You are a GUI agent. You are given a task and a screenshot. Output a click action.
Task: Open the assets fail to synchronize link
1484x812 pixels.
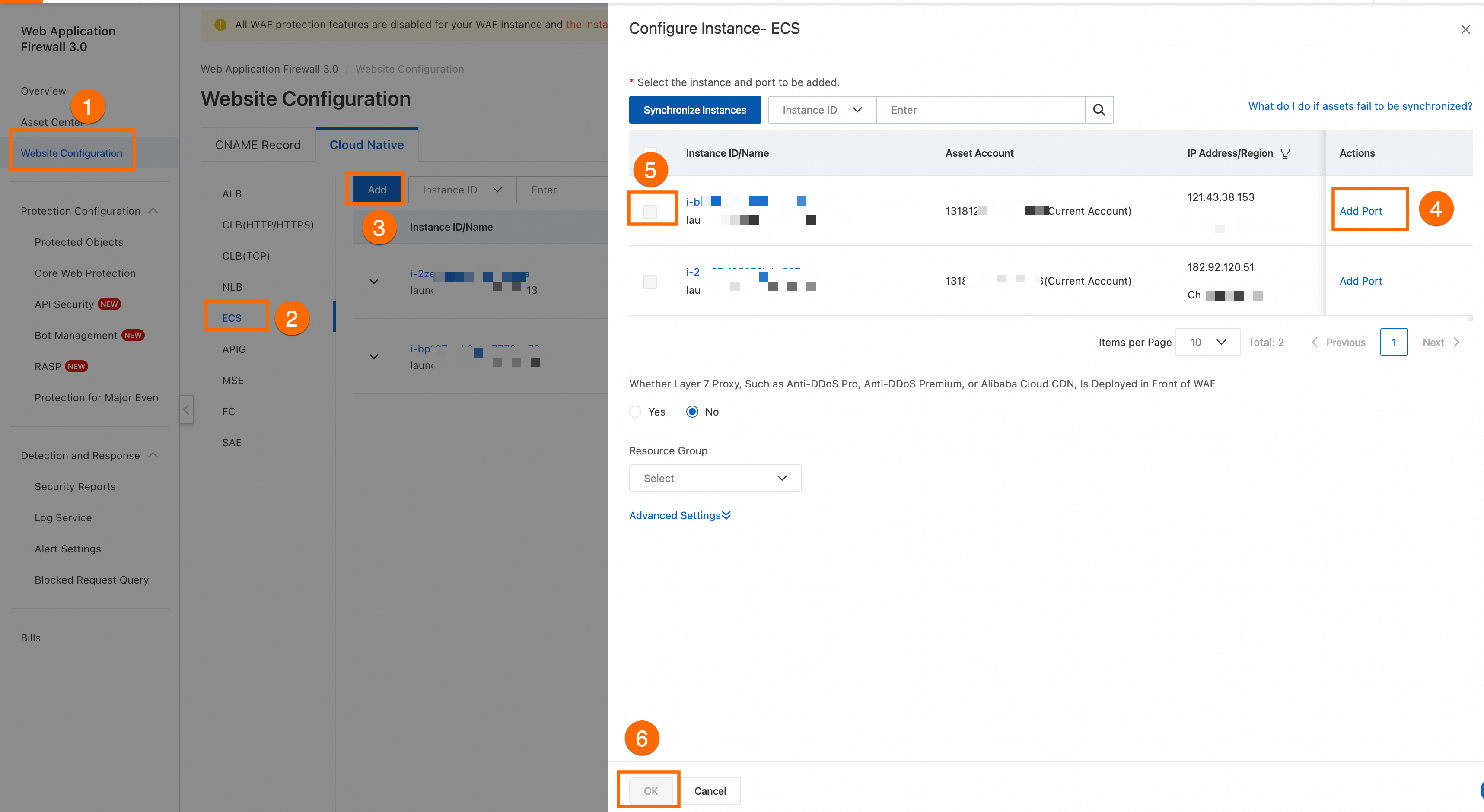coord(1360,106)
